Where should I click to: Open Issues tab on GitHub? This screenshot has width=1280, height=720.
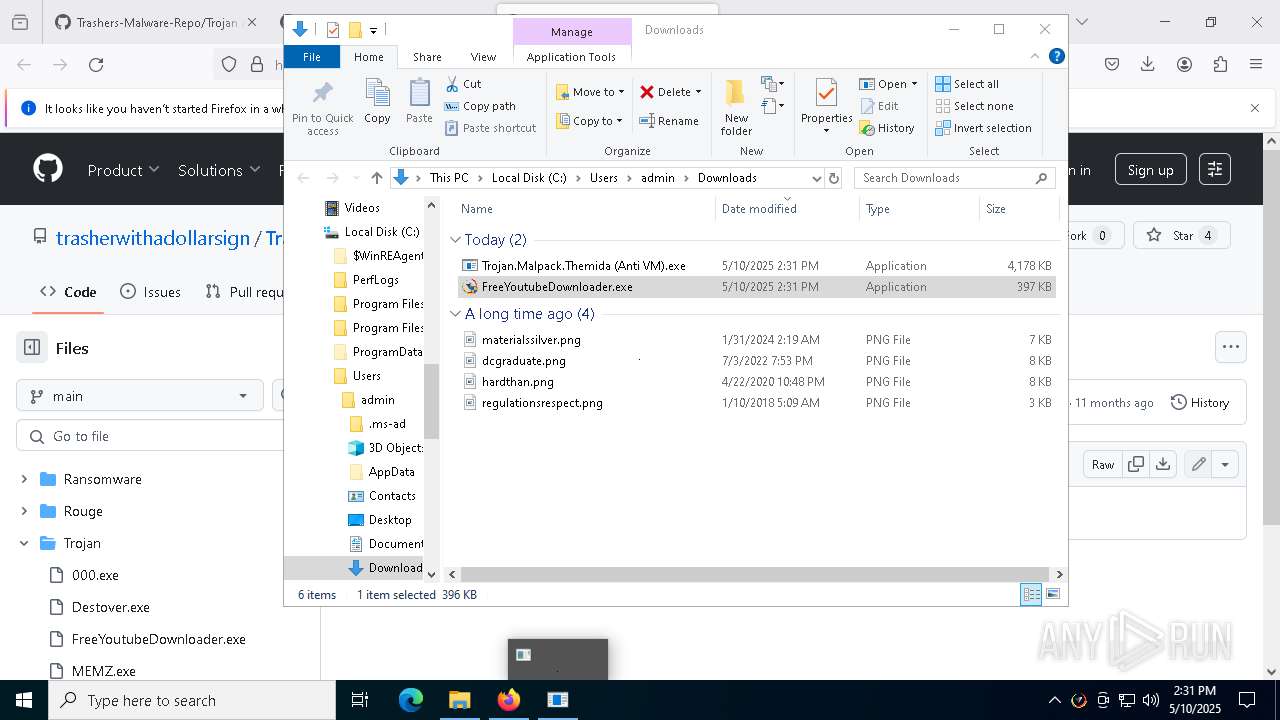pos(151,292)
